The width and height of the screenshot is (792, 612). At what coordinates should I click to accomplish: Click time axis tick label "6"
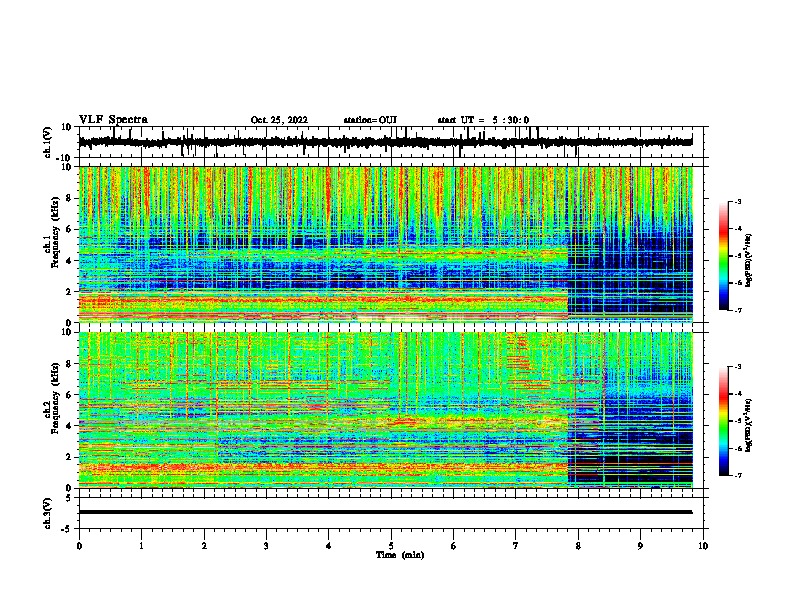coord(454,546)
